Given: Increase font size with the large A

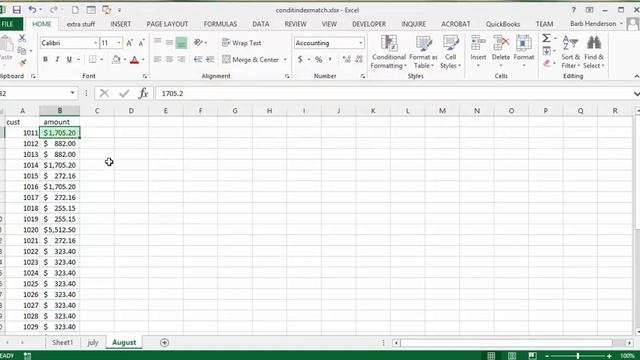Looking at the screenshot, I should 129,43.
